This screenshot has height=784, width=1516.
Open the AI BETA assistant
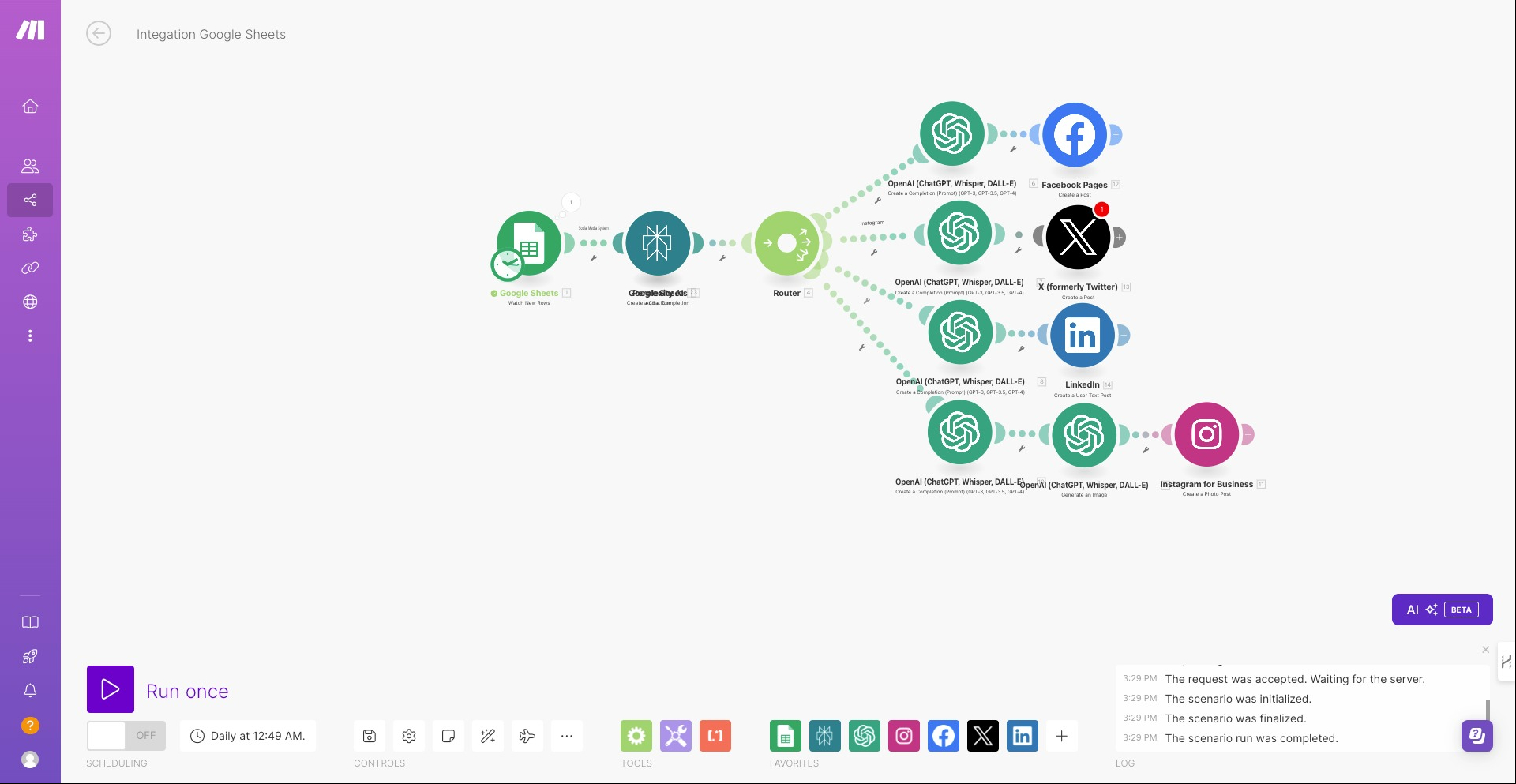[x=1442, y=610]
